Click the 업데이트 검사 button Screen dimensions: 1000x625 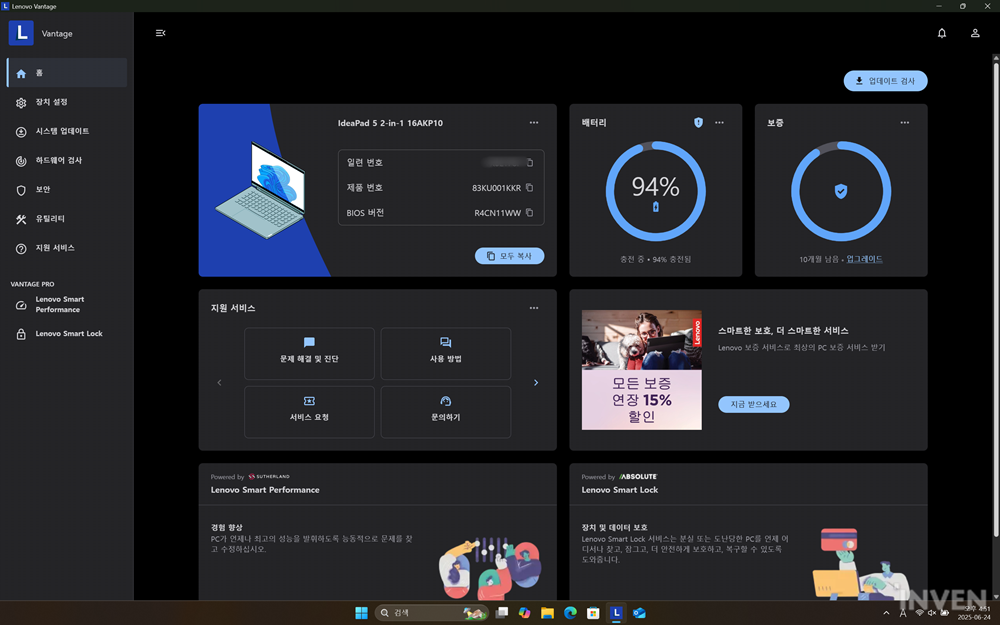[x=885, y=81]
